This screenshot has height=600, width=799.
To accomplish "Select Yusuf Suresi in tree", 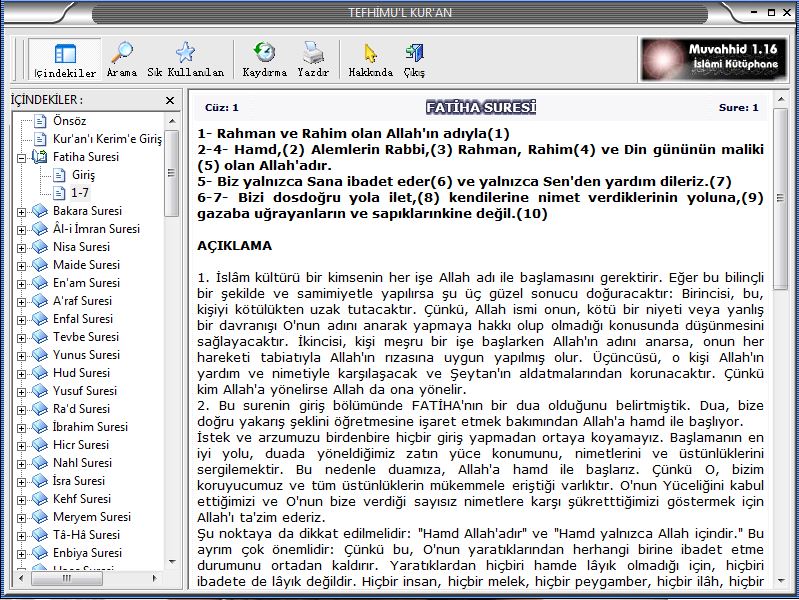I will (x=85, y=391).
